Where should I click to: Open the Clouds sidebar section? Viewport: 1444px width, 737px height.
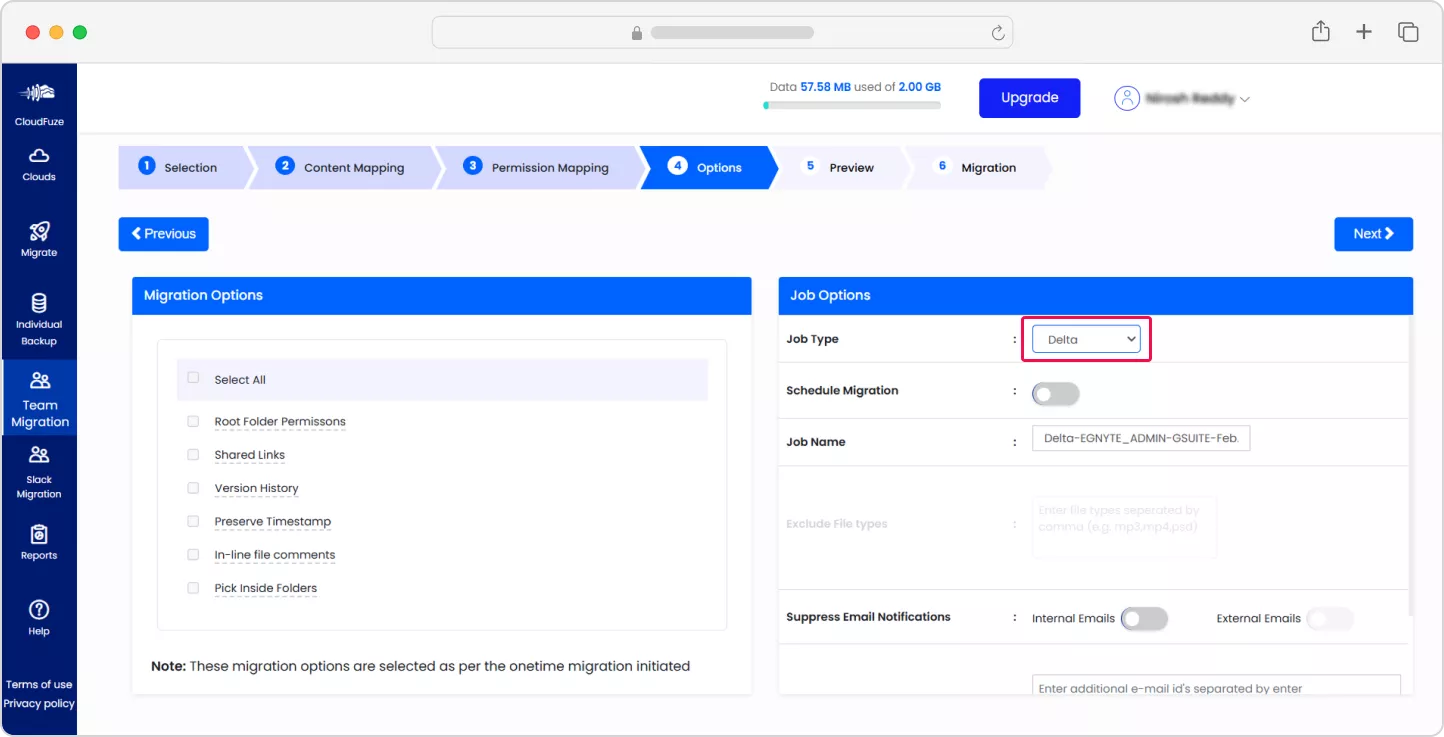pyautogui.click(x=39, y=164)
